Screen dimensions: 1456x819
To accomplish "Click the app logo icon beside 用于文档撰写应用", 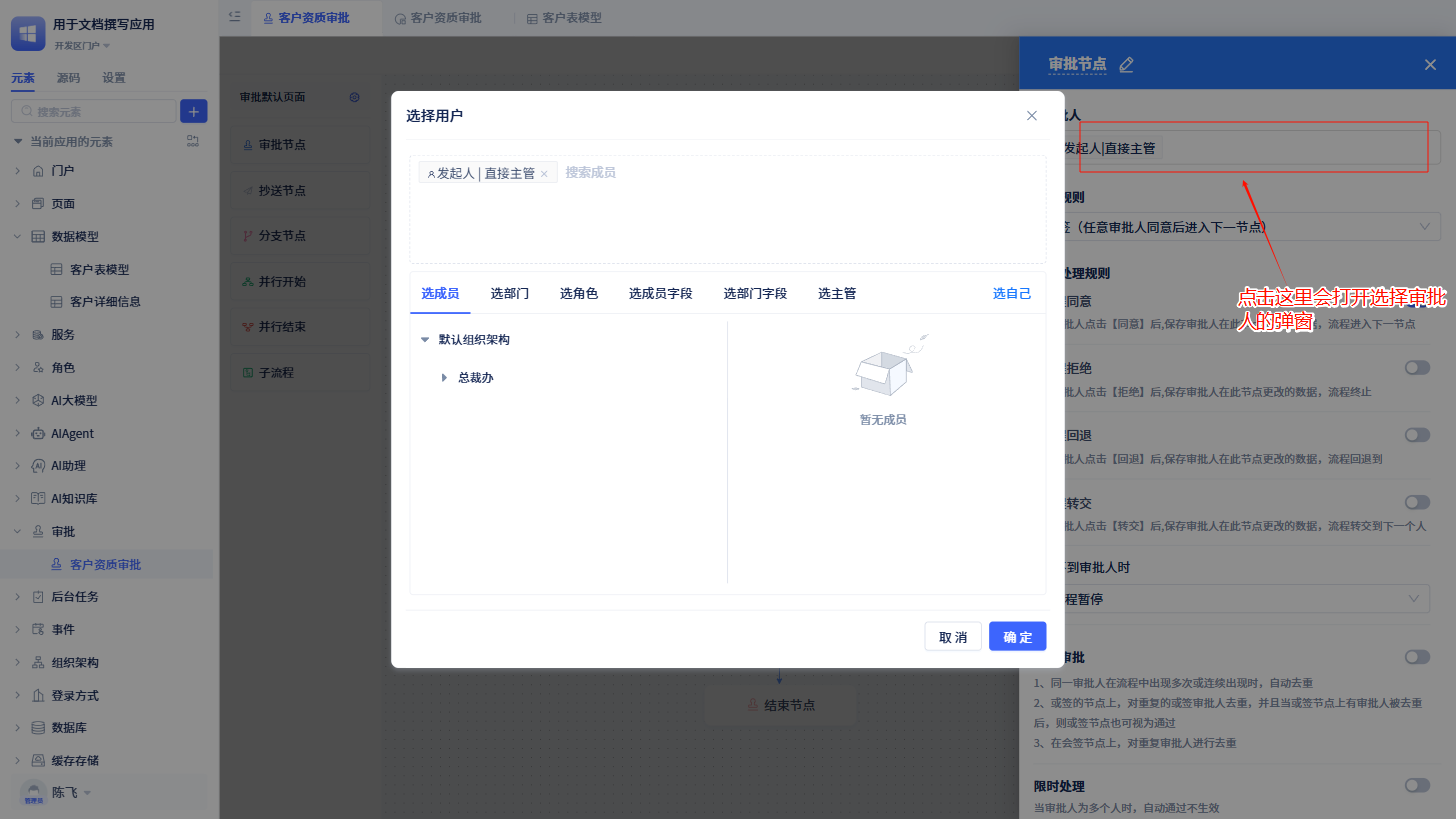I will 27,33.
